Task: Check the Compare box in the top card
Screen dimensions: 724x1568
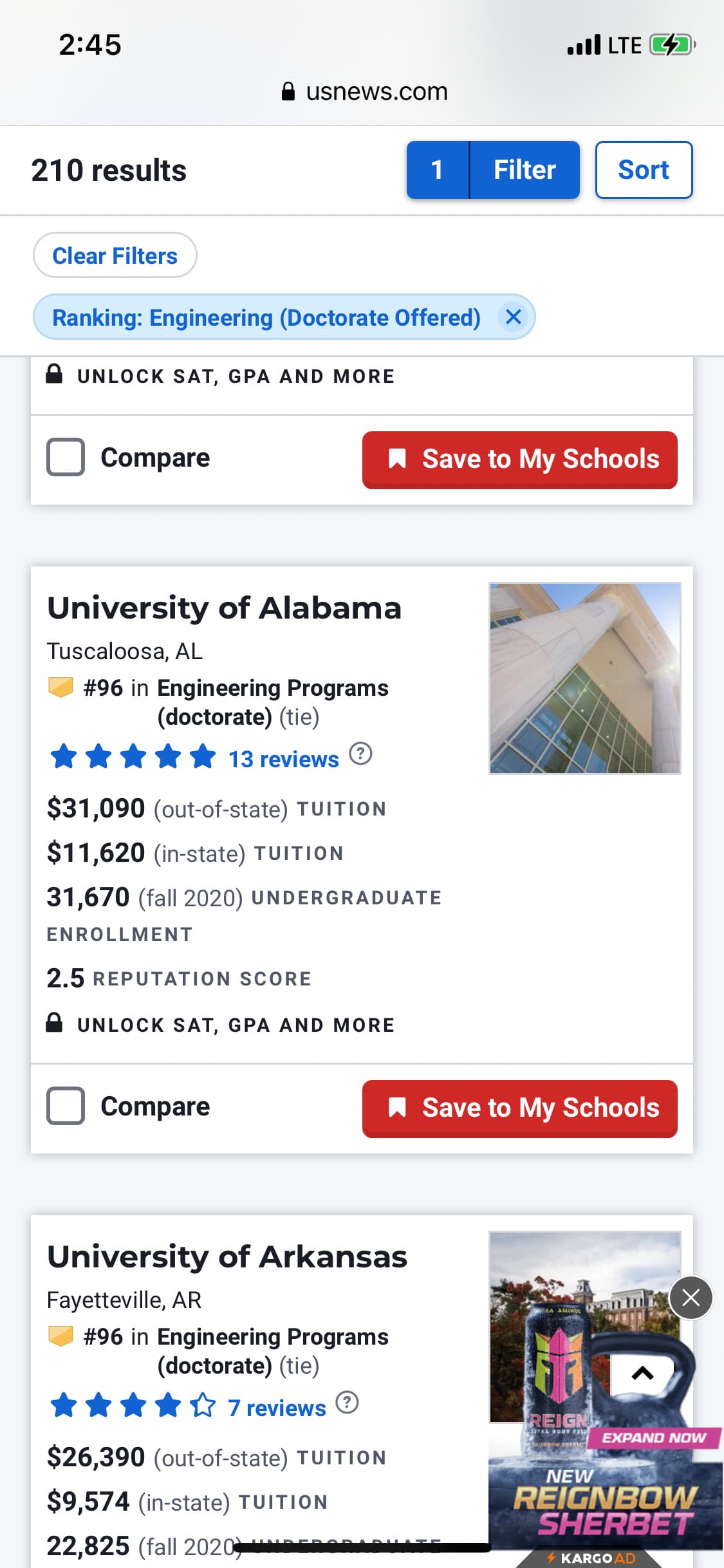Action: click(66, 457)
